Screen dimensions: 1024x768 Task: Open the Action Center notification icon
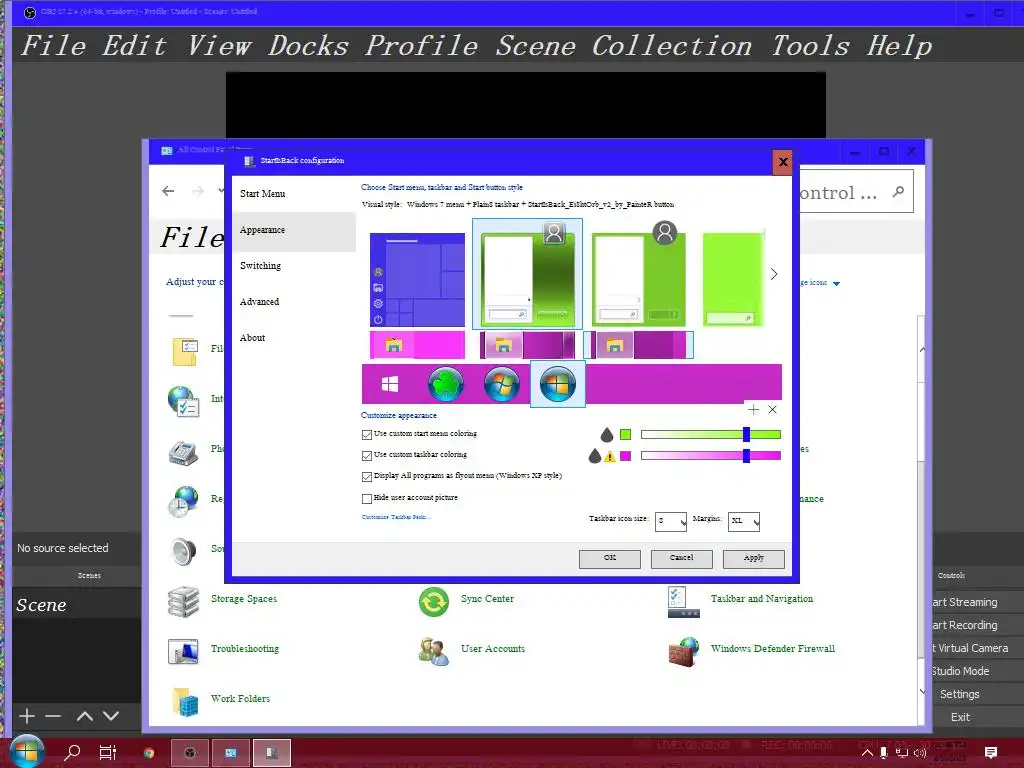point(991,752)
